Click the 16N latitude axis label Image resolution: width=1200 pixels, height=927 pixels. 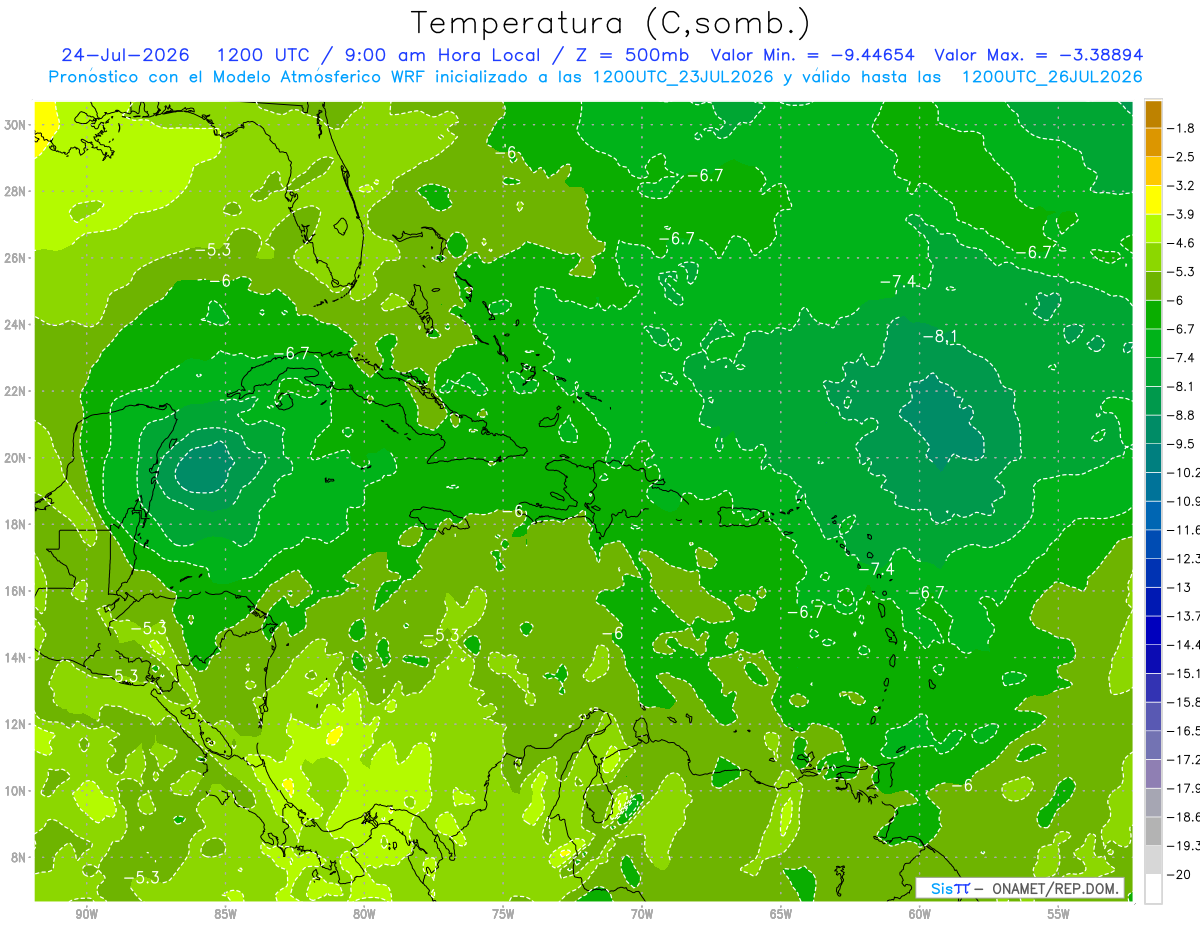(x=17, y=591)
